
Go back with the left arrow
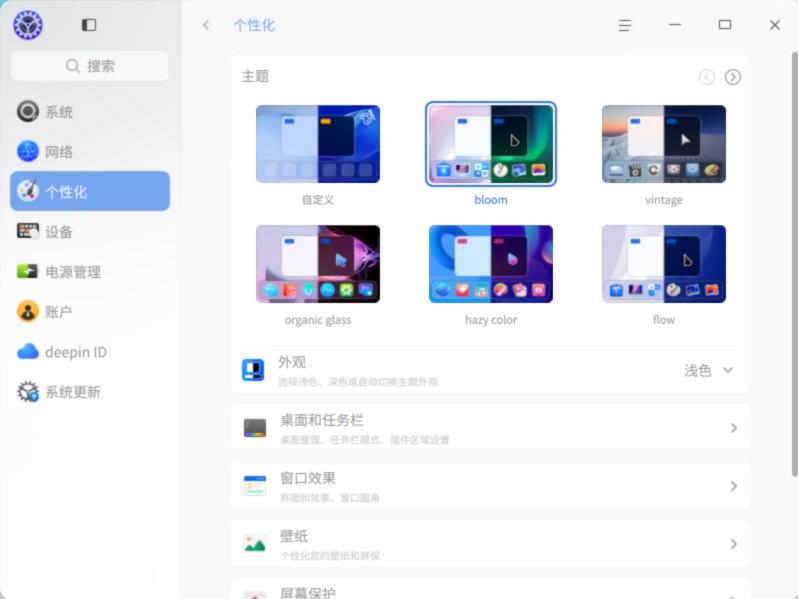point(206,25)
